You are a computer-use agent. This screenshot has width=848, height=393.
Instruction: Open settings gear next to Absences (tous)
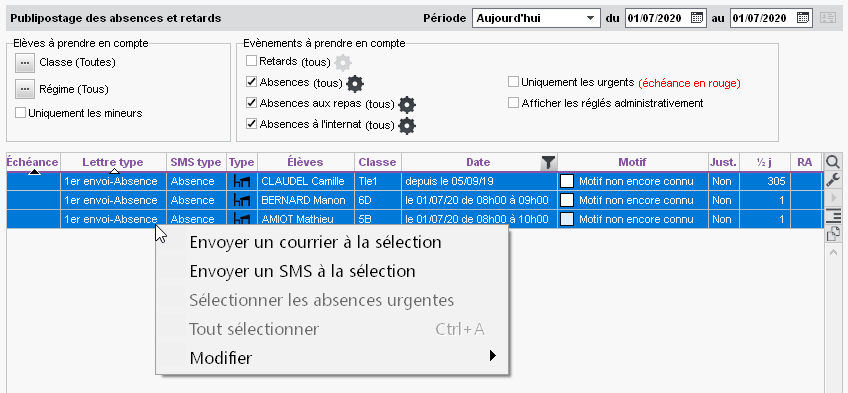click(355, 83)
